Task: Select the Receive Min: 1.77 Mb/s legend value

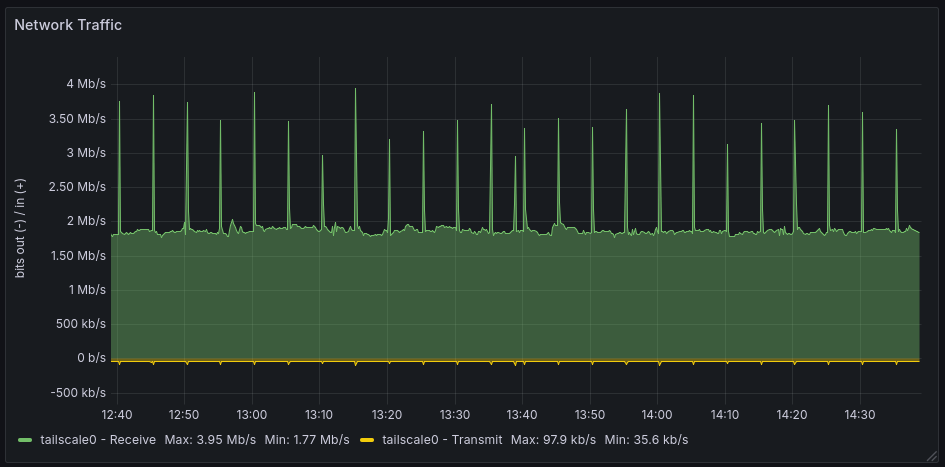Action: (307, 440)
